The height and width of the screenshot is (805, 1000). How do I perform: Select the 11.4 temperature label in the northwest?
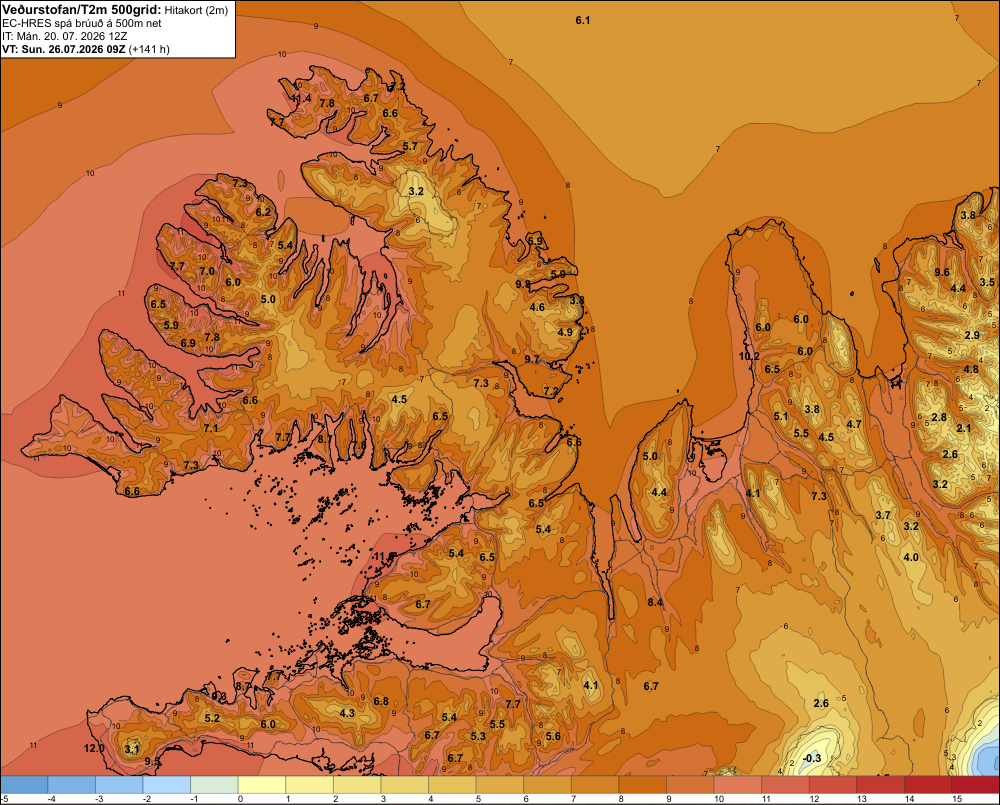[x=301, y=98]
